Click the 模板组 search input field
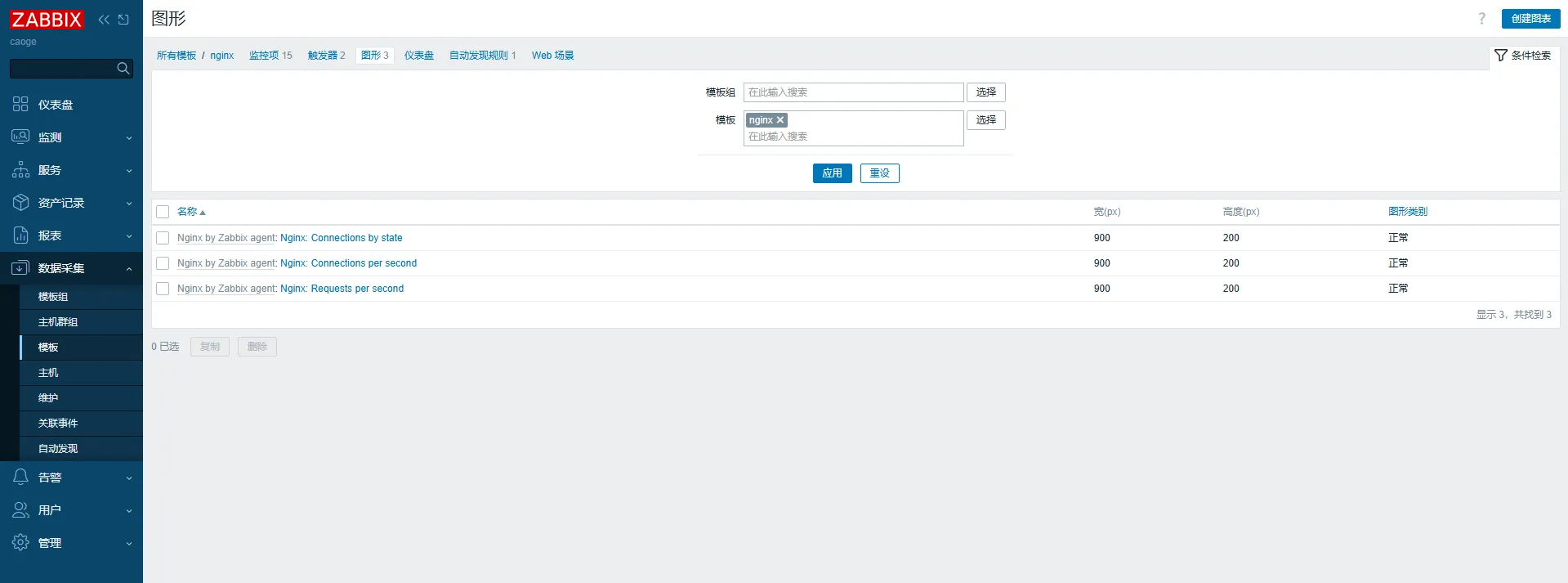1568x583 pixels. coord(854,92)
